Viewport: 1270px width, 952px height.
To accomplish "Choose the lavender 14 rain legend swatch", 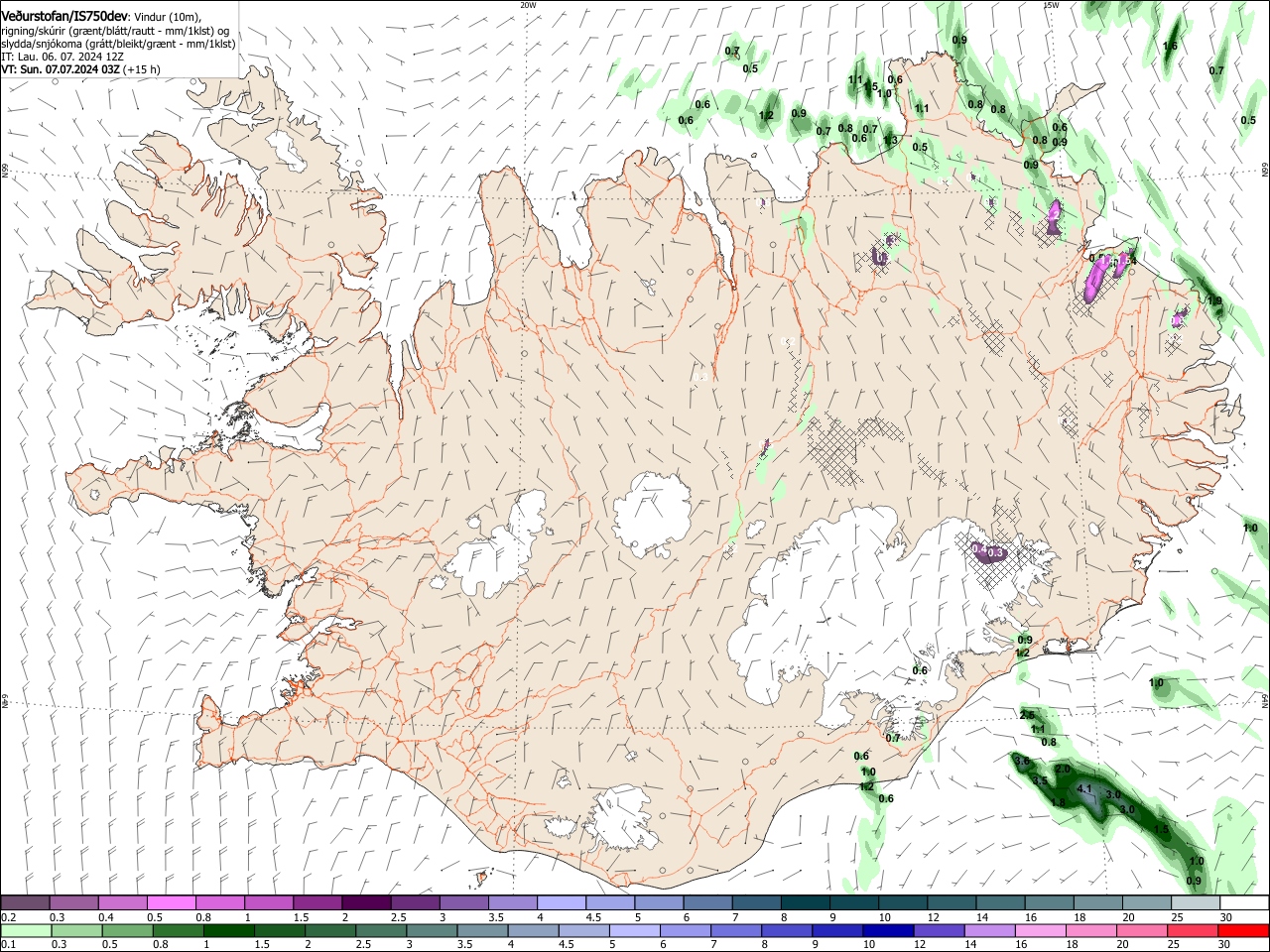I will 989,930.
